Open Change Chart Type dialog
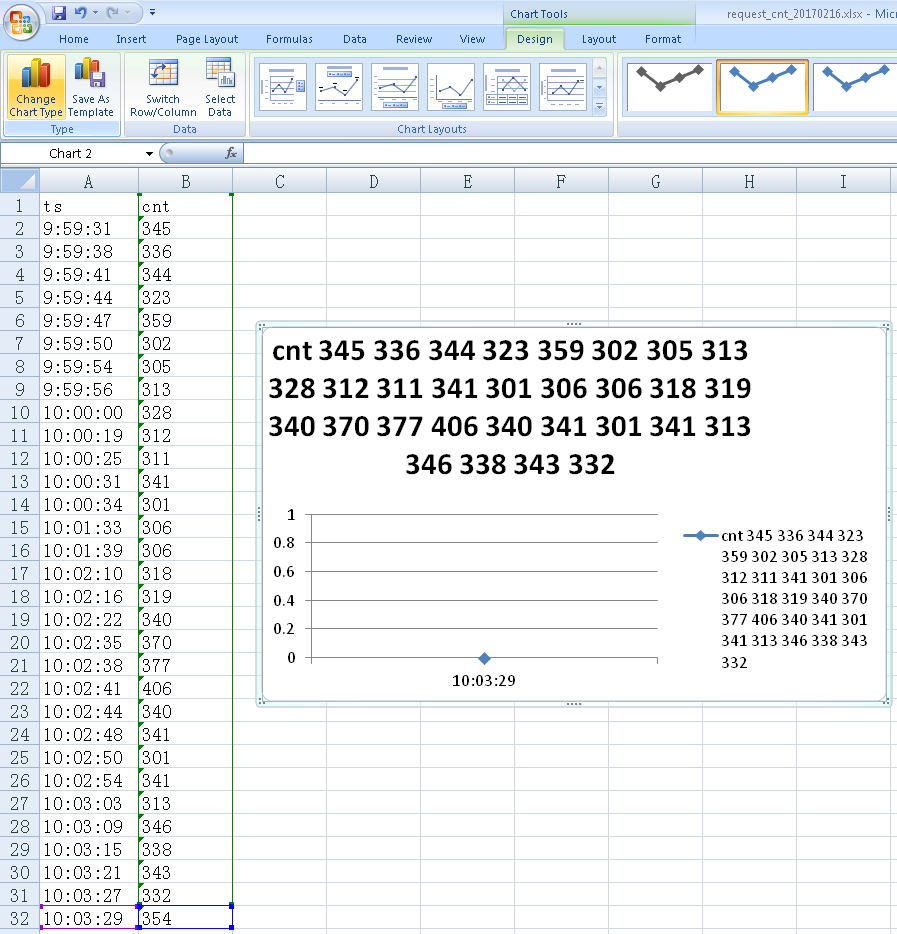Image resolution: width=897 pixels, height=934 pixels. point(36,87)
